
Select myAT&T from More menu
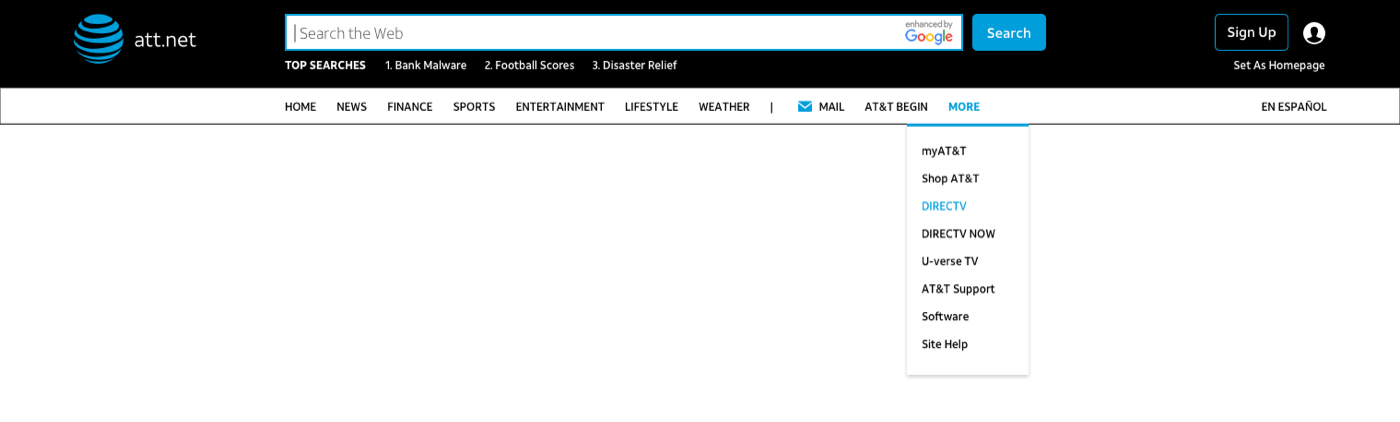pos(944,151)
